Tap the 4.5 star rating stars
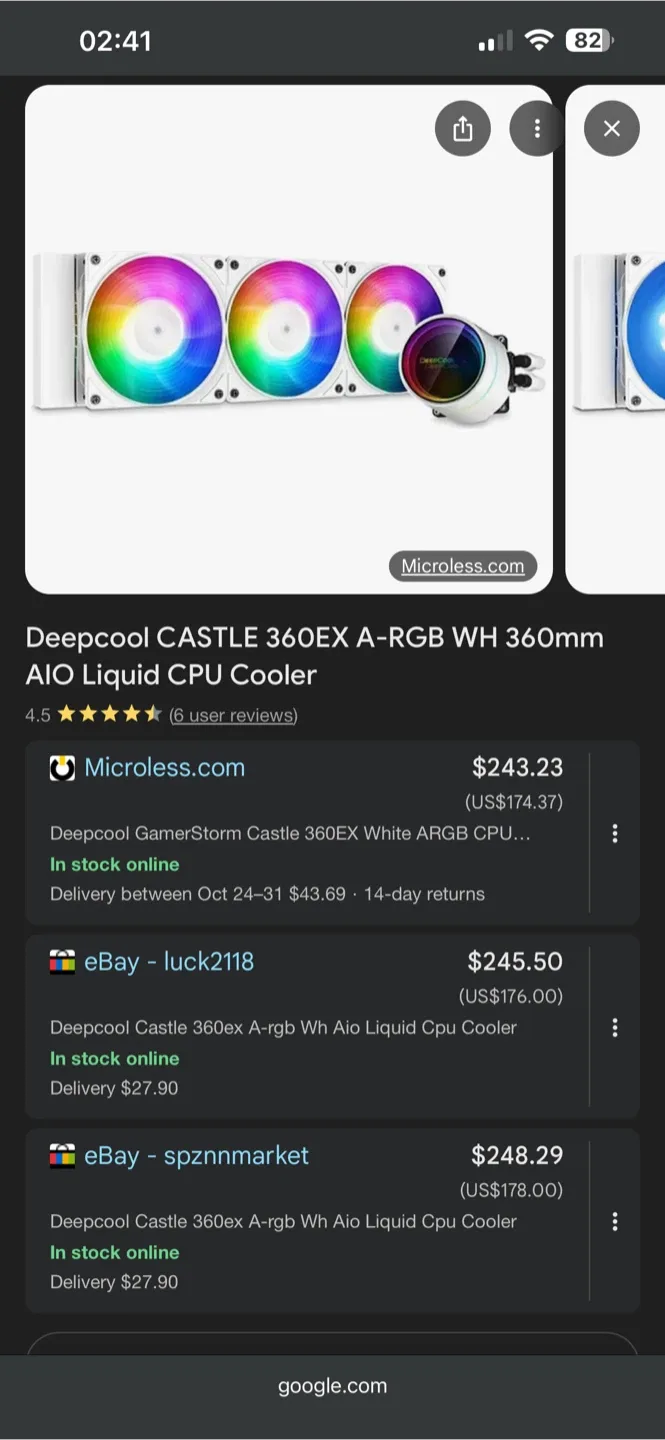665x1440 pixels. tap(109, 715)
